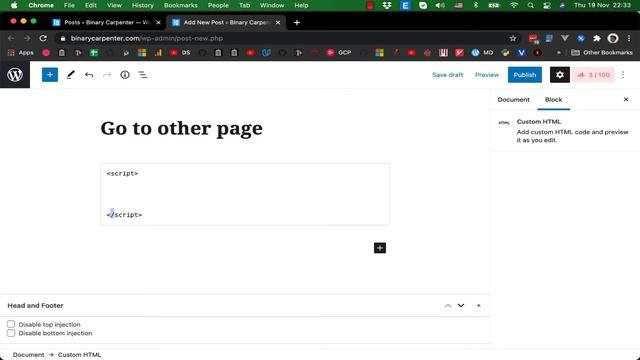Open the Help menu

click(x=301, y=5)
